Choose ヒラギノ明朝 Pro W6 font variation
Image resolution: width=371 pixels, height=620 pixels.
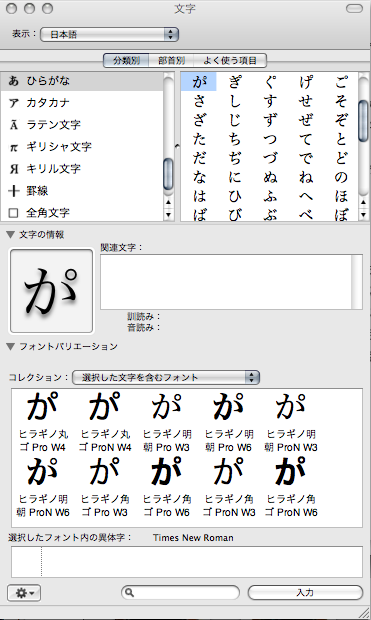pos(229,422)
